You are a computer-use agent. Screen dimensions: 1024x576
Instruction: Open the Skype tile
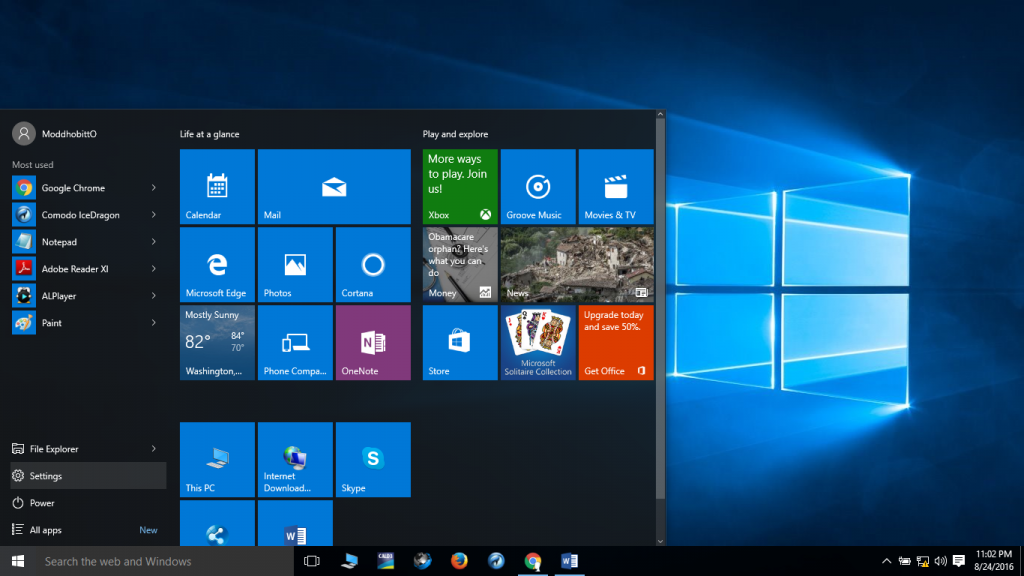click(373, 460)
